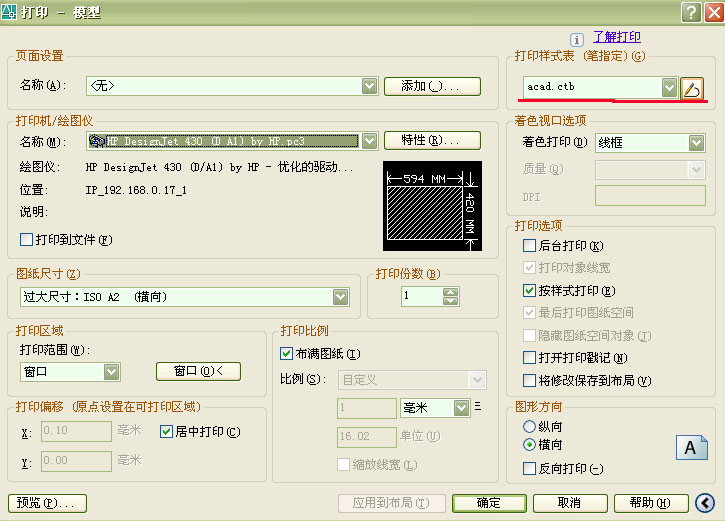This screenshot has width=725, height=521.
Task: Select 纵向 portrait orientation
Action: coord(529,426)
